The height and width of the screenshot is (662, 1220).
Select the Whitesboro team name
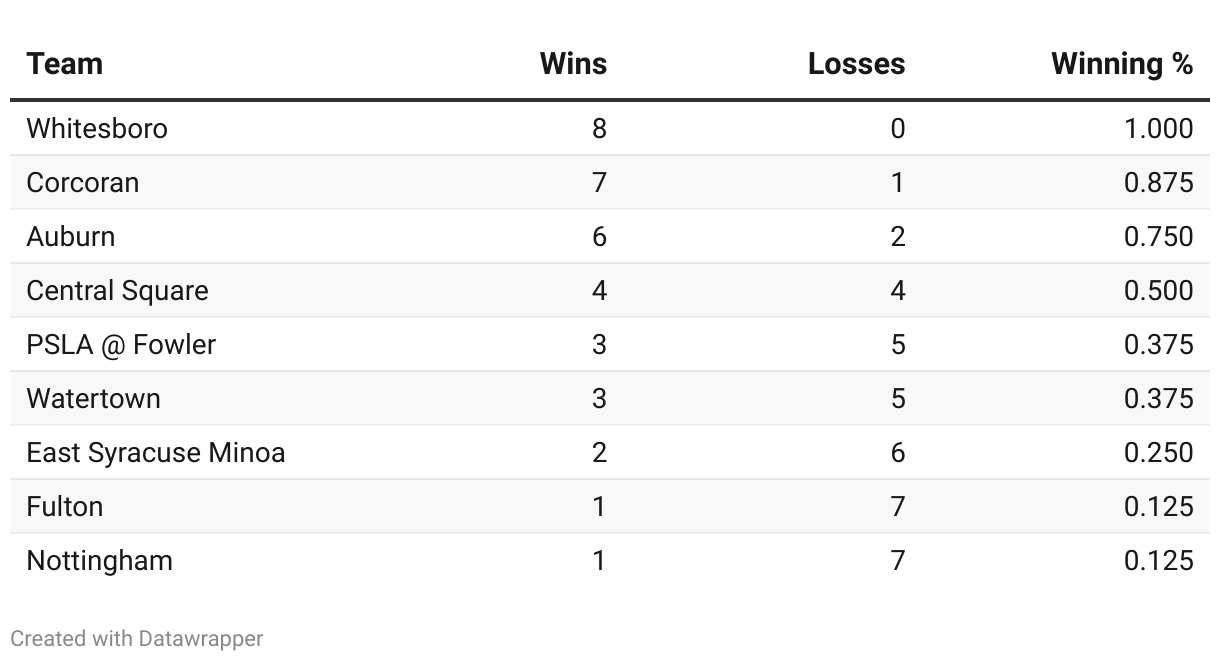97,129
